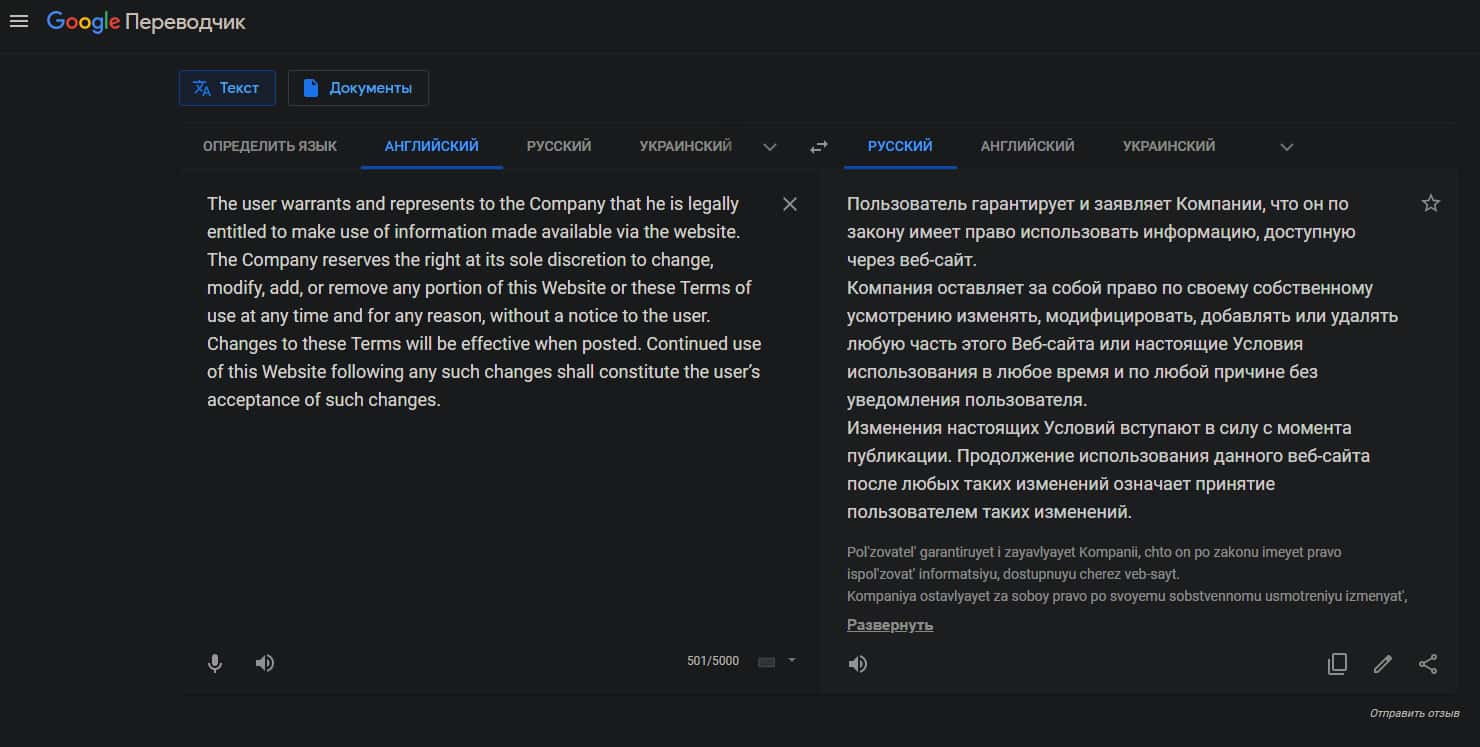Image resolution: width=1480 pixels, height=747 pixels.
Task: Listen to the Russian translation audio
Action: 858,664
